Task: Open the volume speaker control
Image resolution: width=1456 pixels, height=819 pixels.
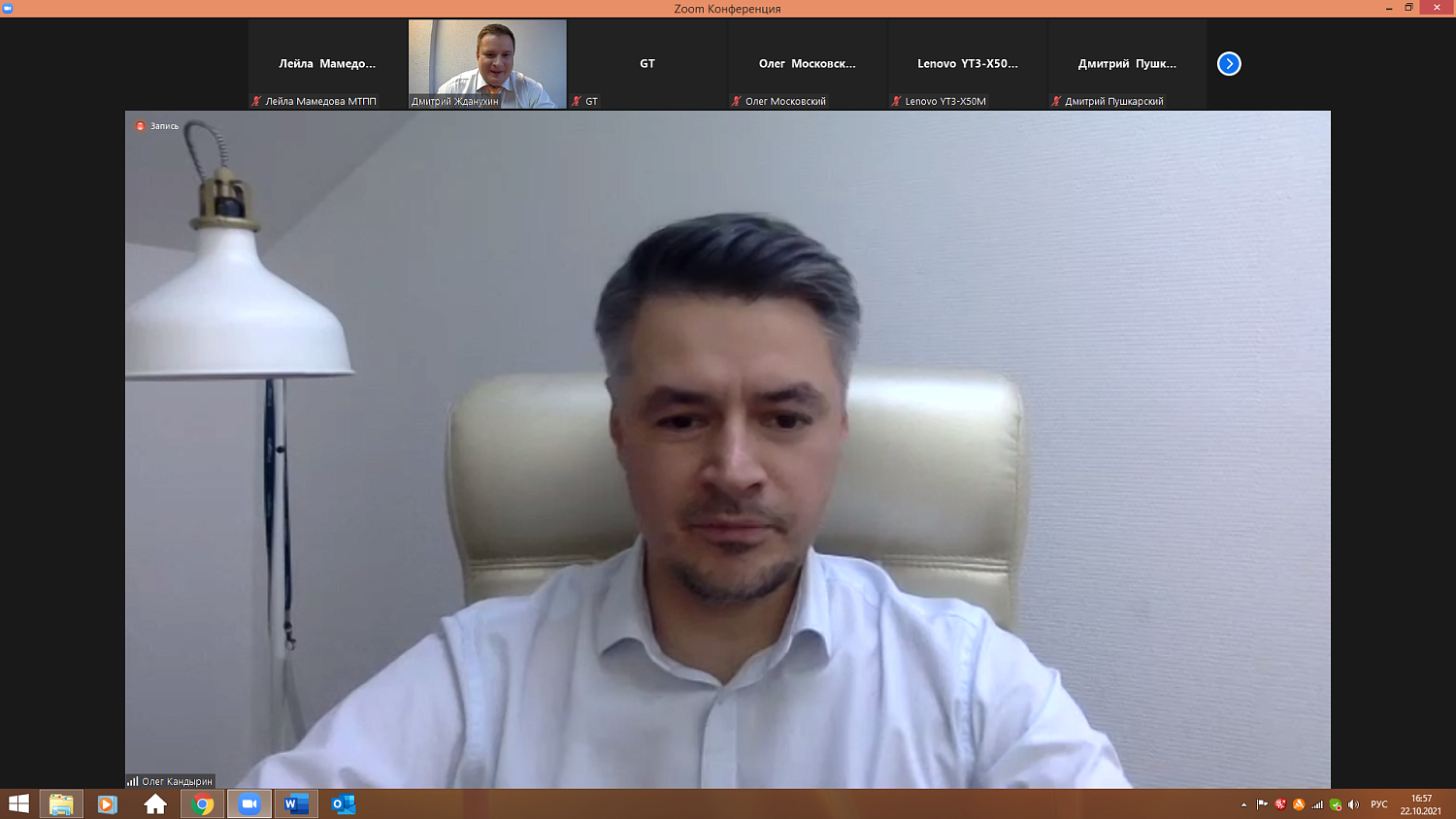Action: [x=1353, y=804]
